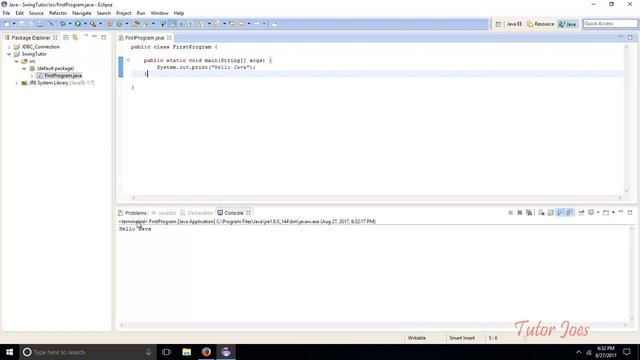The width and height of the screenshot is (640, 360).
Task: Open the File menu
Action: (x=6, y=13)
